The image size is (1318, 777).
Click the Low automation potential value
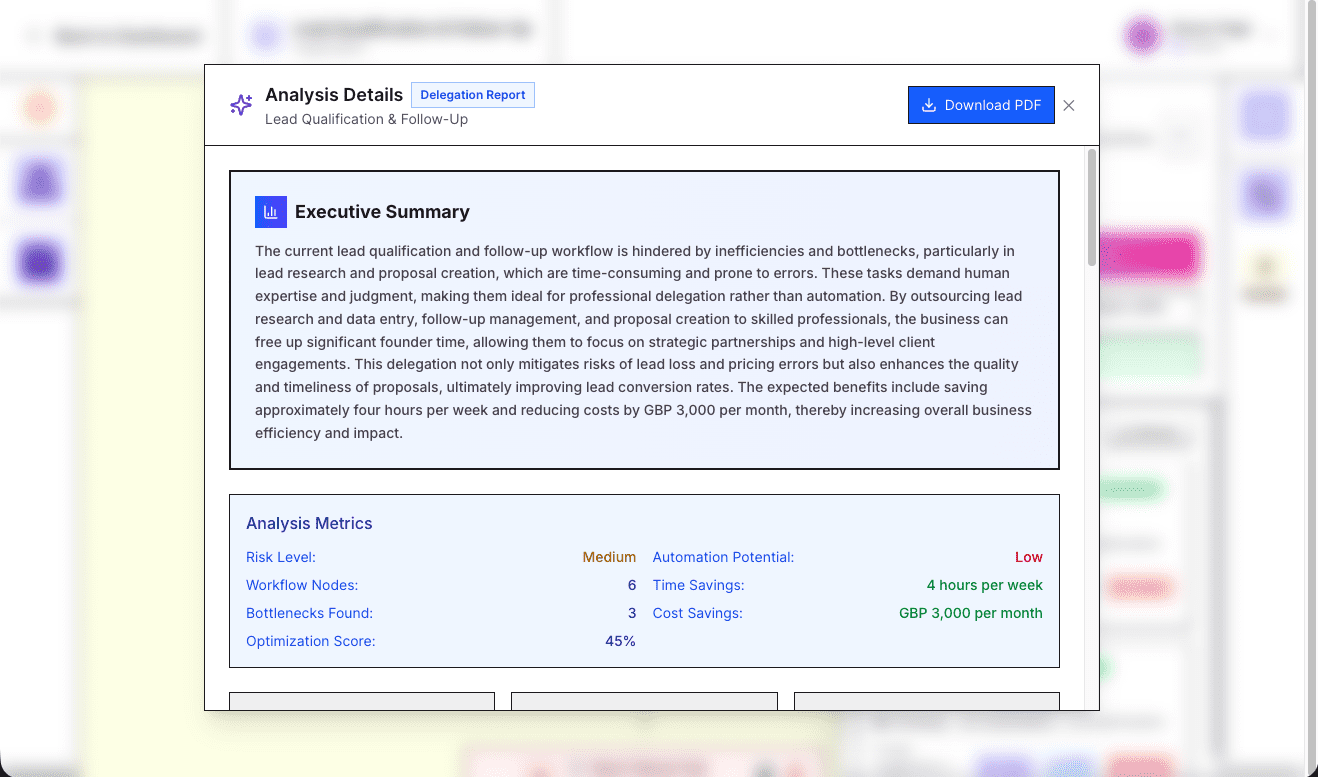tap(1028, 557)
